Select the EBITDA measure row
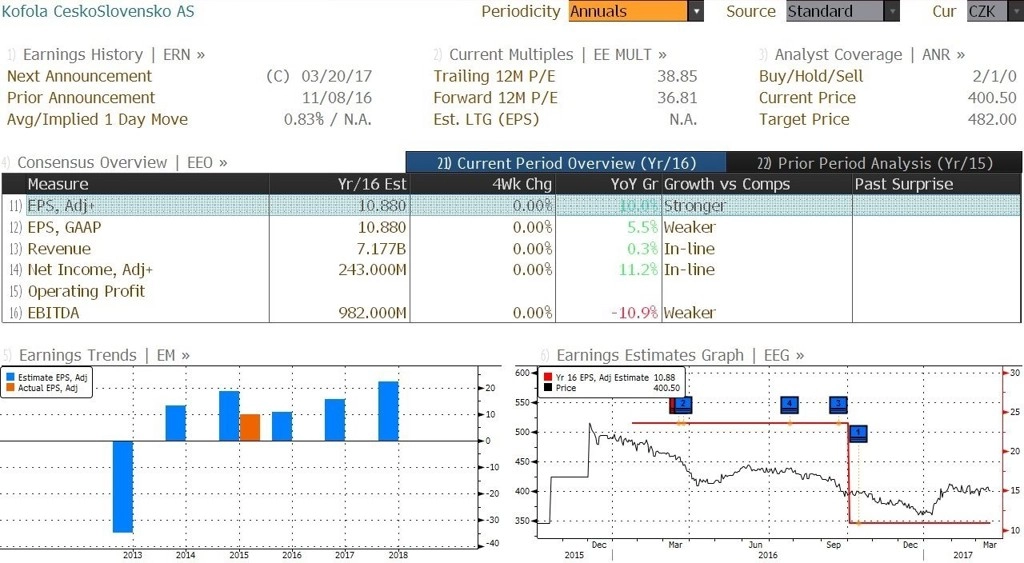This screenshot has height=563, width=1024. [x=511, y=313]
